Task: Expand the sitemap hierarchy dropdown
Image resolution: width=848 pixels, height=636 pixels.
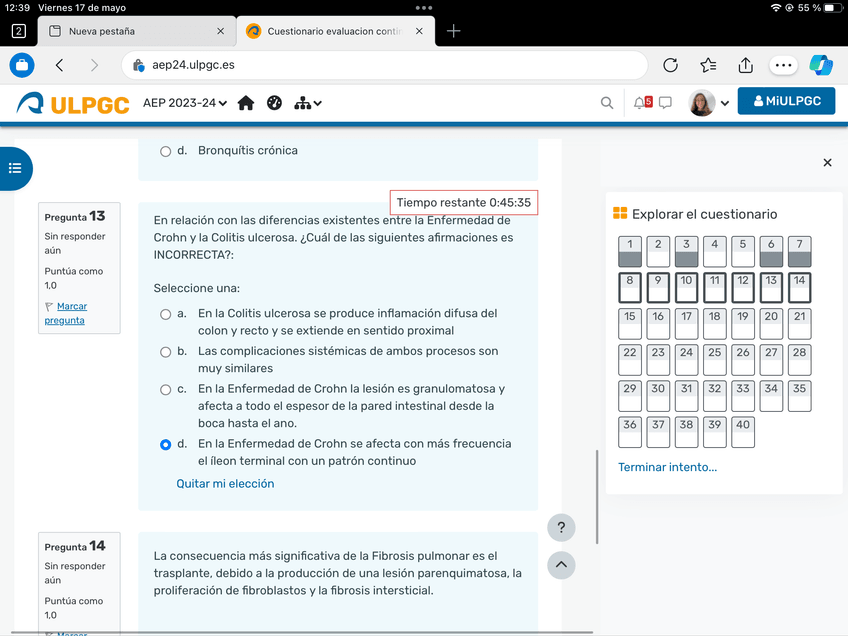Action: pyautogui.click(x=307, y=103)
